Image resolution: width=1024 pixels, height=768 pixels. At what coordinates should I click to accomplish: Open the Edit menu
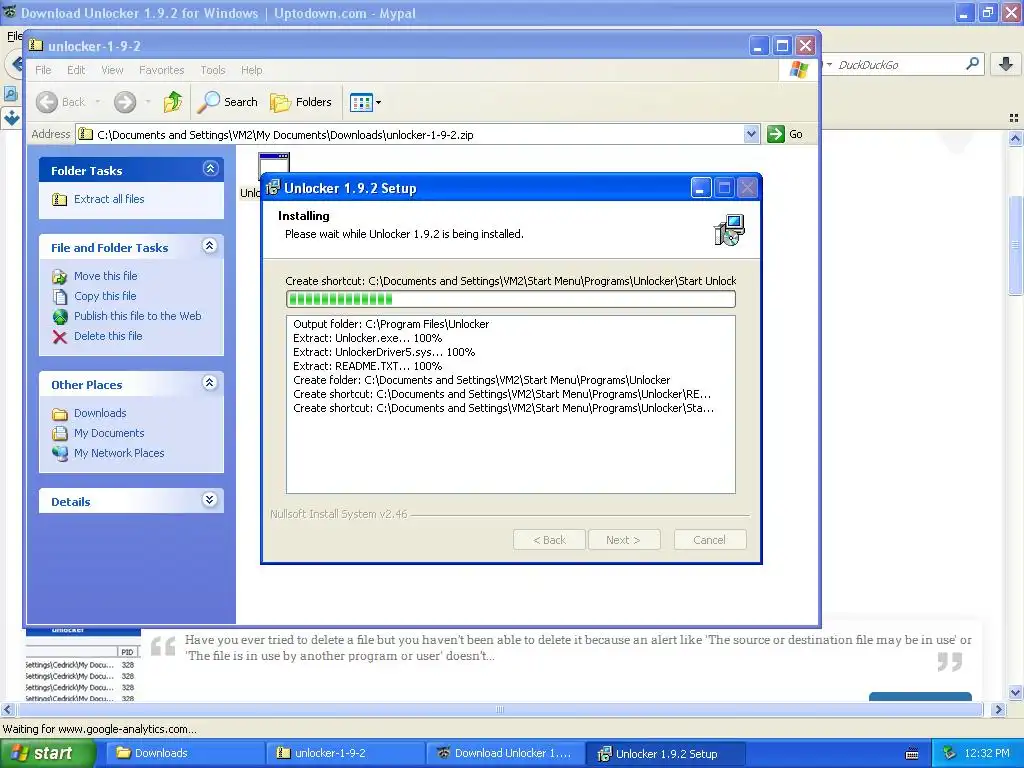pyautogui.click(x=76, y=70)
